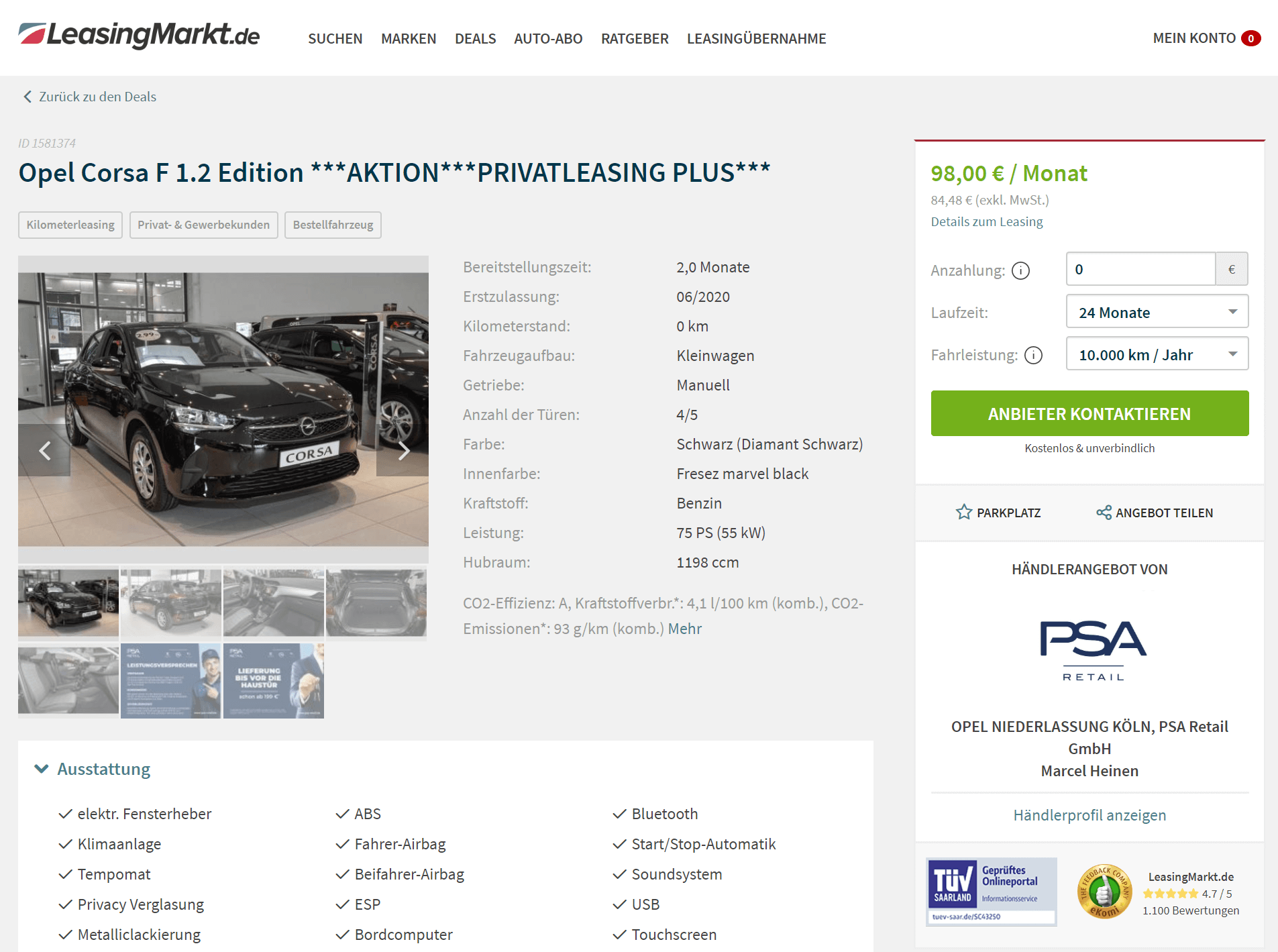Select the Leistungsversprechen thumbnail
Screen dimensions: 1278x952
[171, 680]
